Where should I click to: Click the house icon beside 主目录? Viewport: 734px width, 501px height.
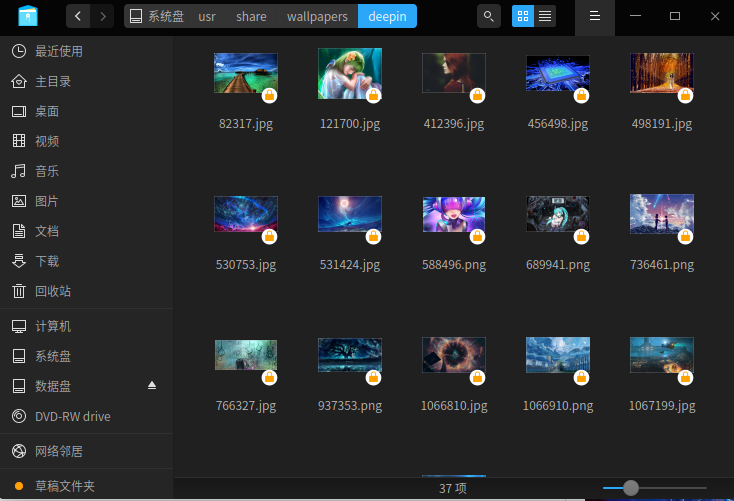point(19,81)
